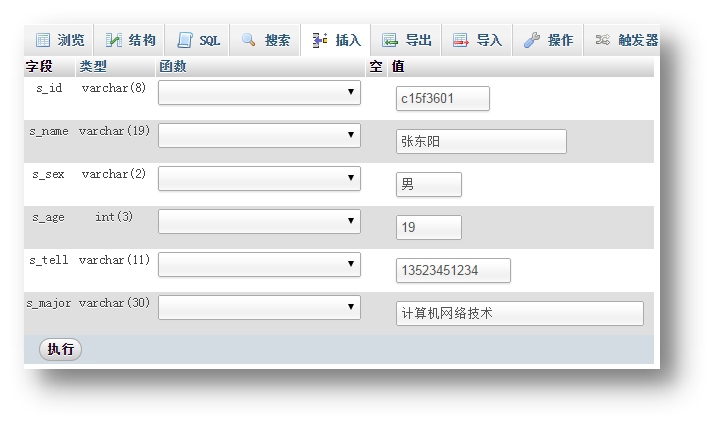Click the 类型 column header
715x424 pixels.
tap(93, 67)
